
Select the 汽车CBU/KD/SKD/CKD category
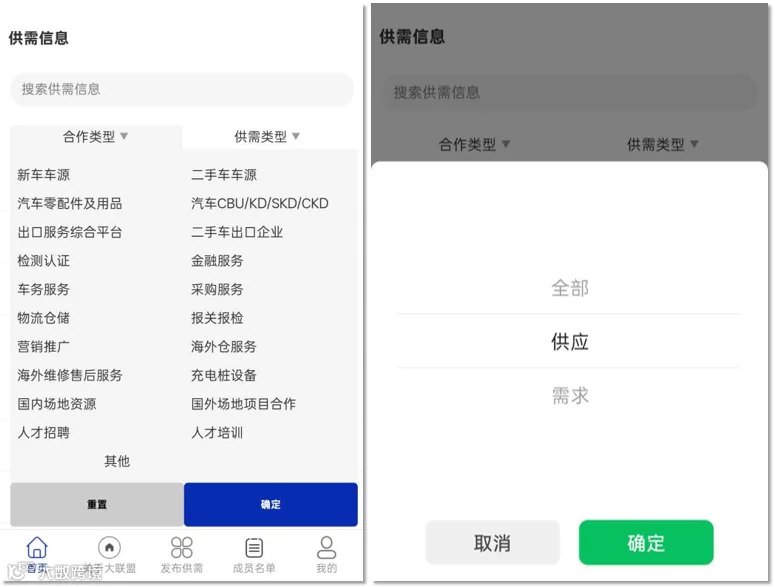(260, 204)
